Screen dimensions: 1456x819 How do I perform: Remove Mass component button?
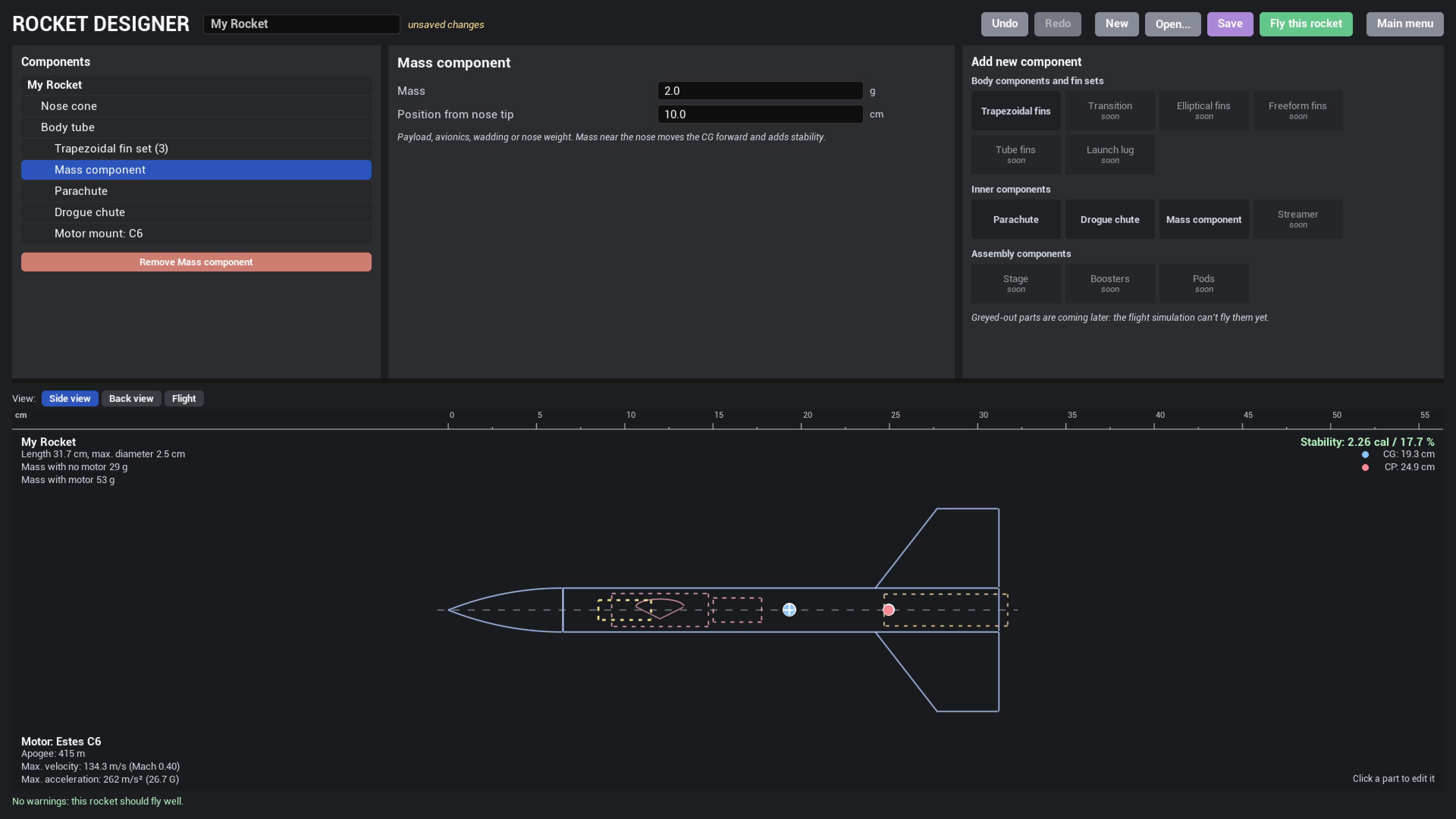click(196, 262)
